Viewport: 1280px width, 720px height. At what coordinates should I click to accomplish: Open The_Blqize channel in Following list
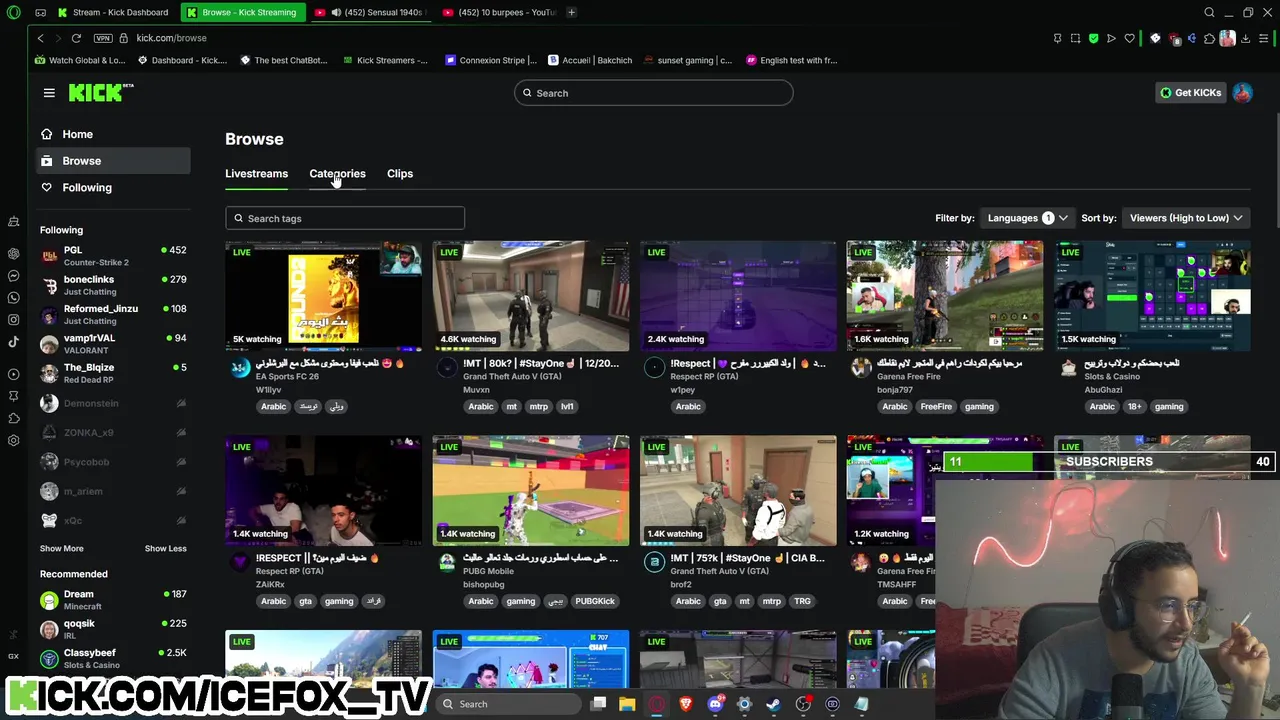point(113,373)
